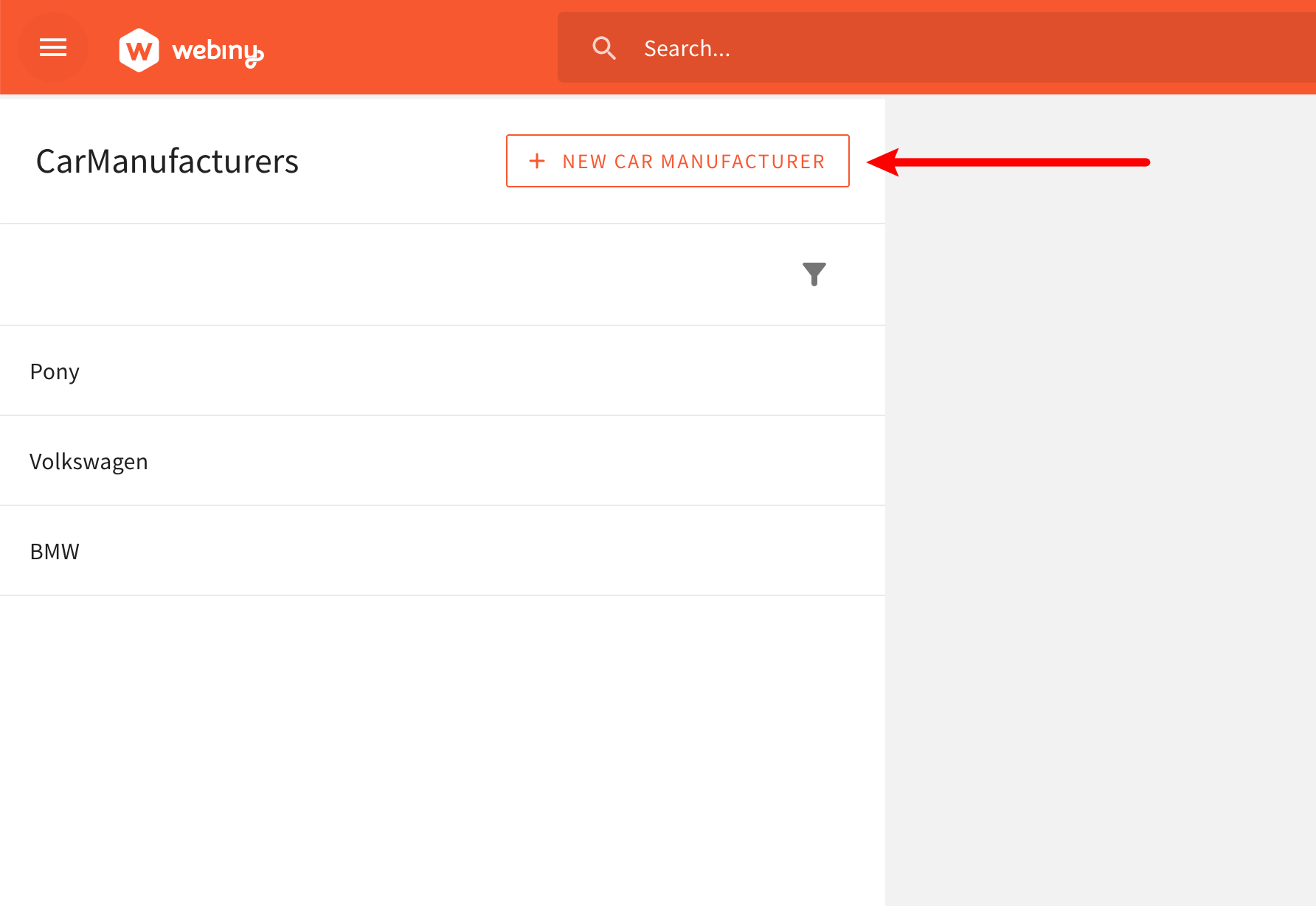Select the BMW list entry
Viewport: 1316px width, 906px height.
click(x=55, y=551)
